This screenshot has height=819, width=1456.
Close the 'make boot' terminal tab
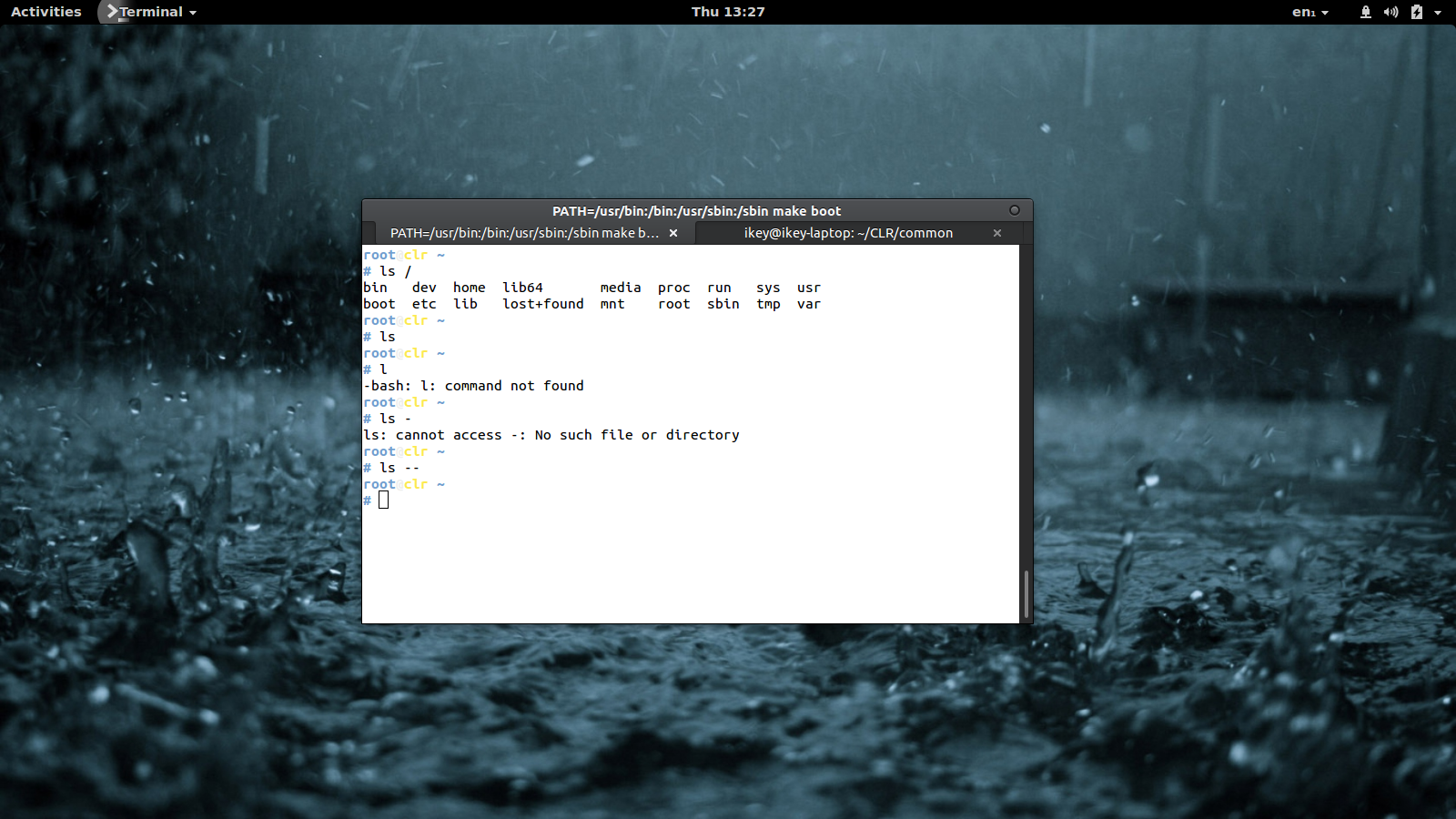[673, 233]
